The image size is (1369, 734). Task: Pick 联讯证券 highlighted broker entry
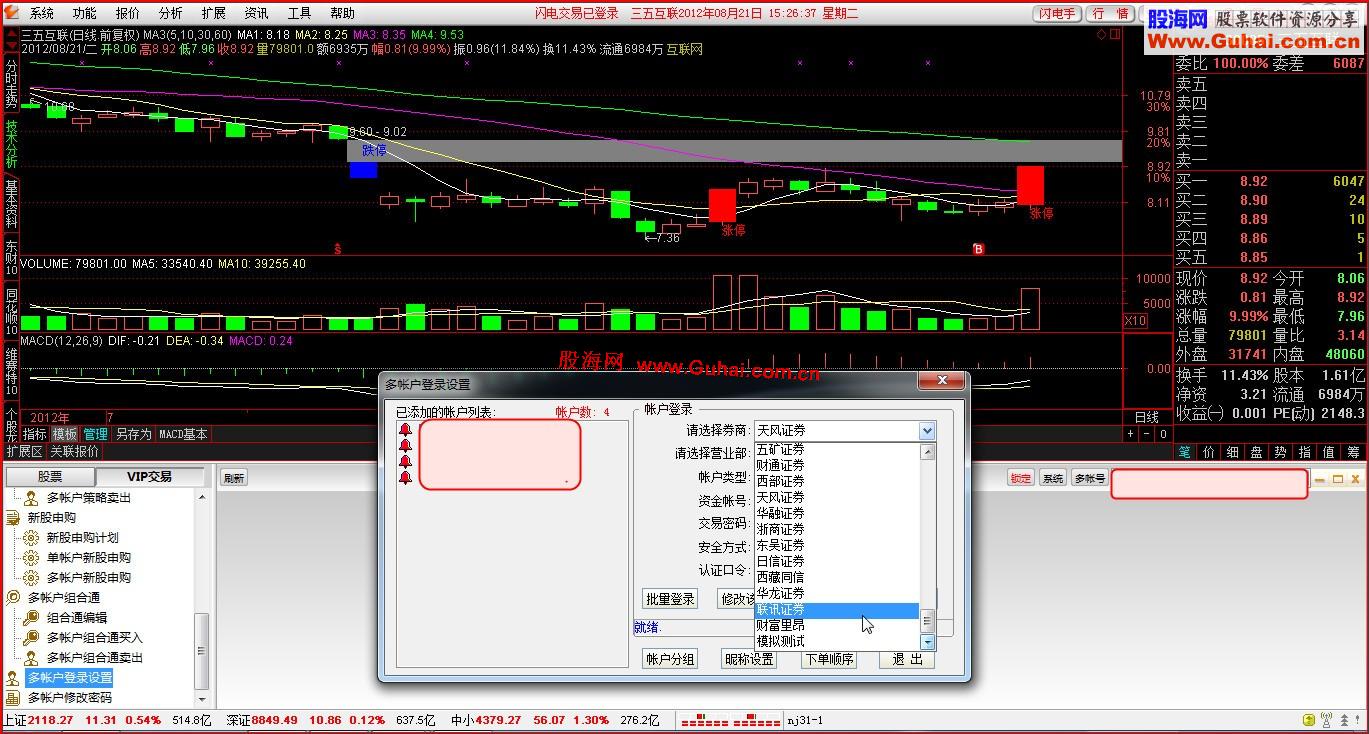837,609
